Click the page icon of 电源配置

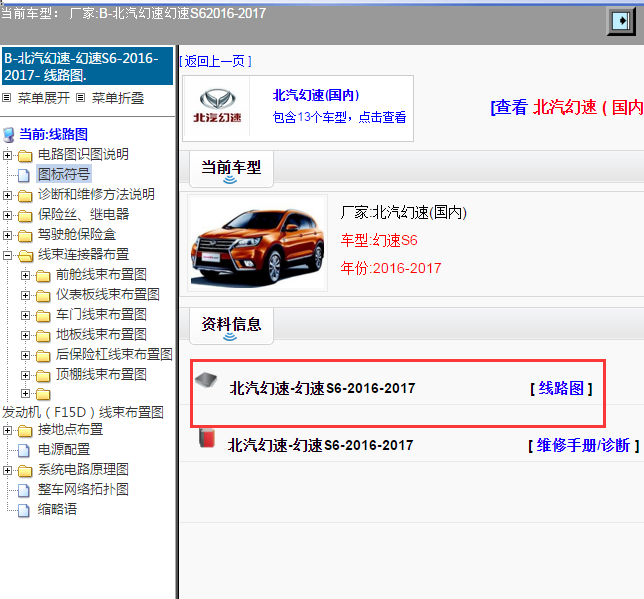coord(24,450)
